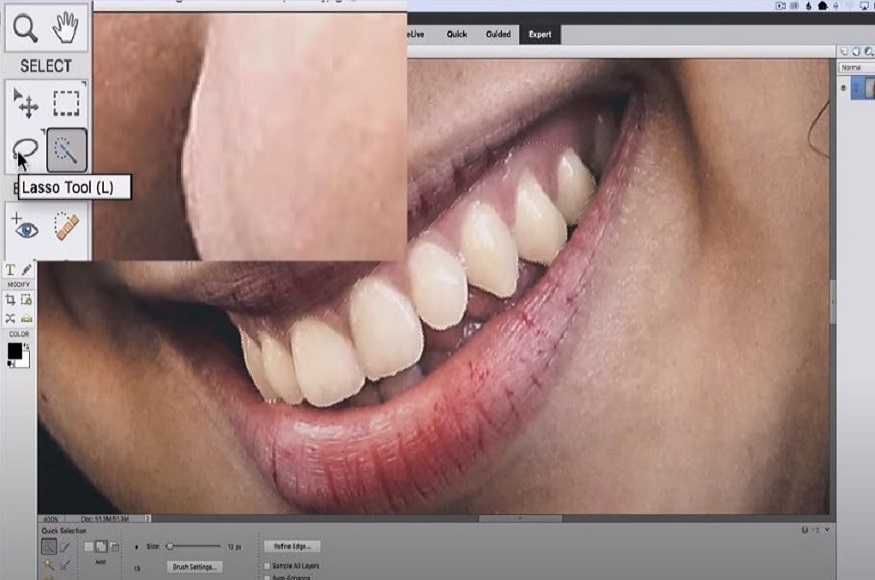Open Brush Settings
This screenshot has width=875, height=580.
tap(194, 567)
